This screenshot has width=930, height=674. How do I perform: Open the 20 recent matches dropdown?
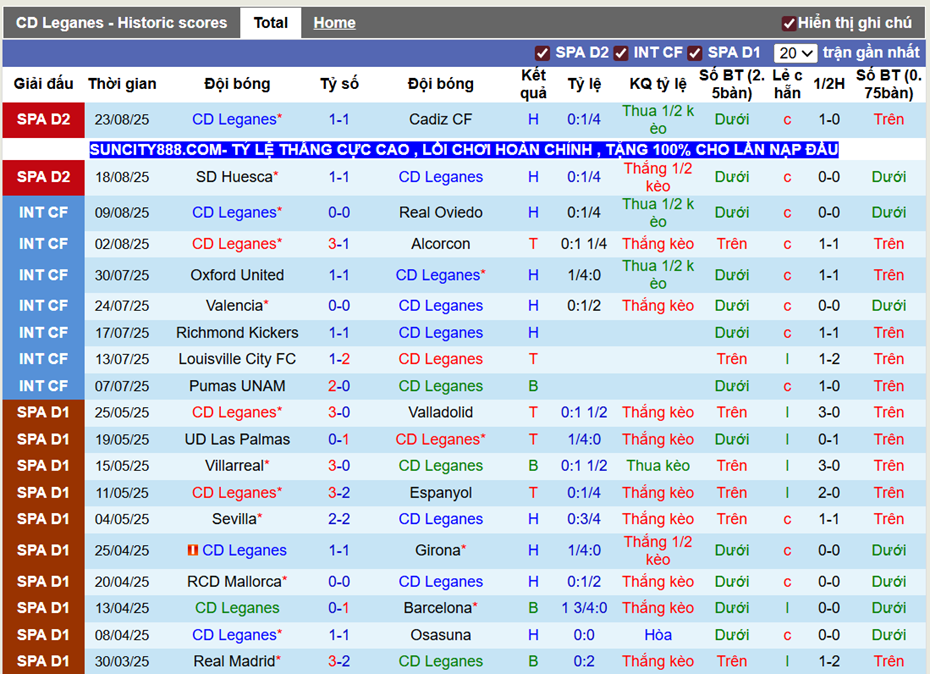(x=795, y=53)
